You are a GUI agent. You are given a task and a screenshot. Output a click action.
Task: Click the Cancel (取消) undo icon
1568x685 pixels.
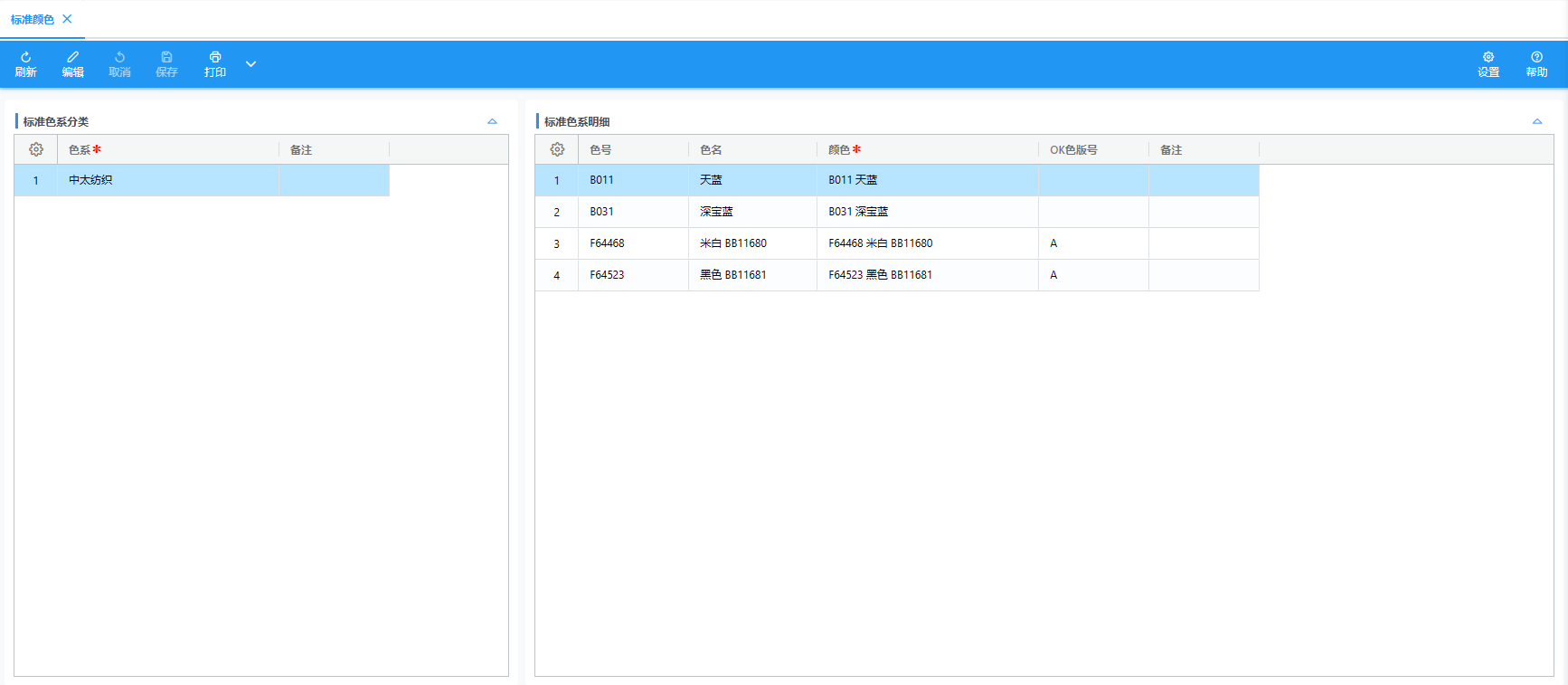pyautogui.click(x=119, y=58)
